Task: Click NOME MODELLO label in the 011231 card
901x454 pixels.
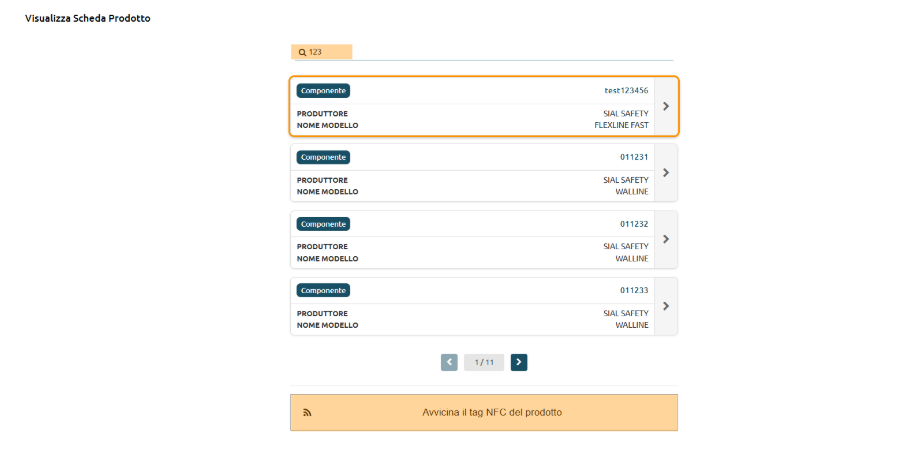Action: click(328, 191)
